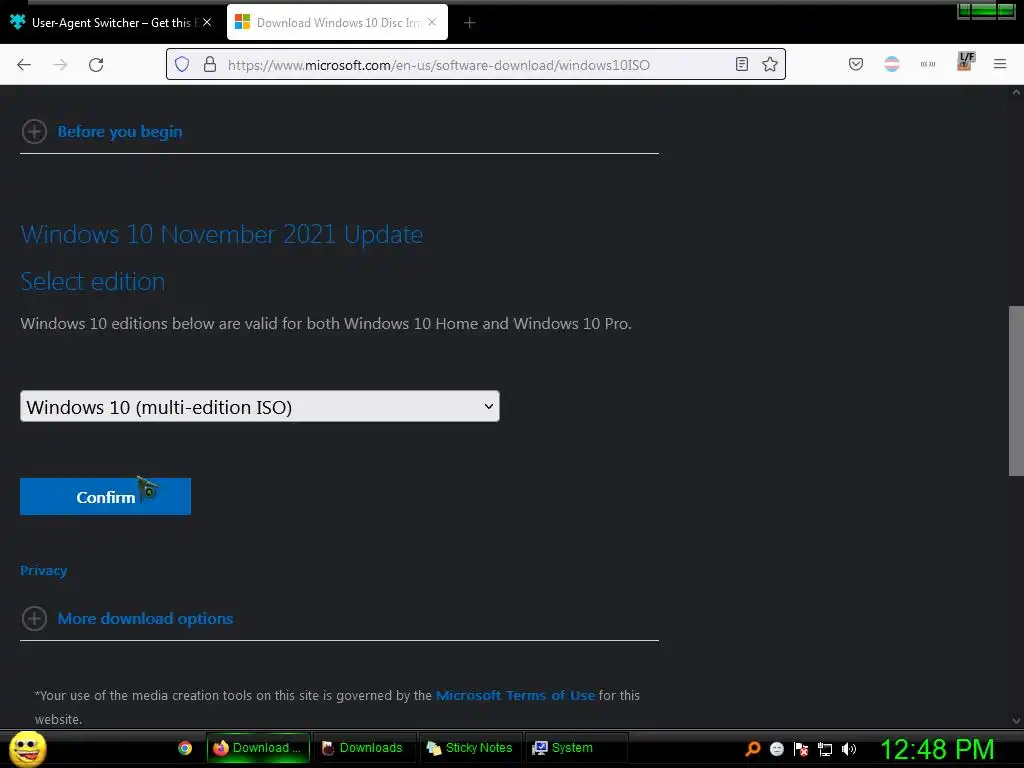Switch to the User-Agent Switcher tab
1024x768 pixels.
click(111, 23)
